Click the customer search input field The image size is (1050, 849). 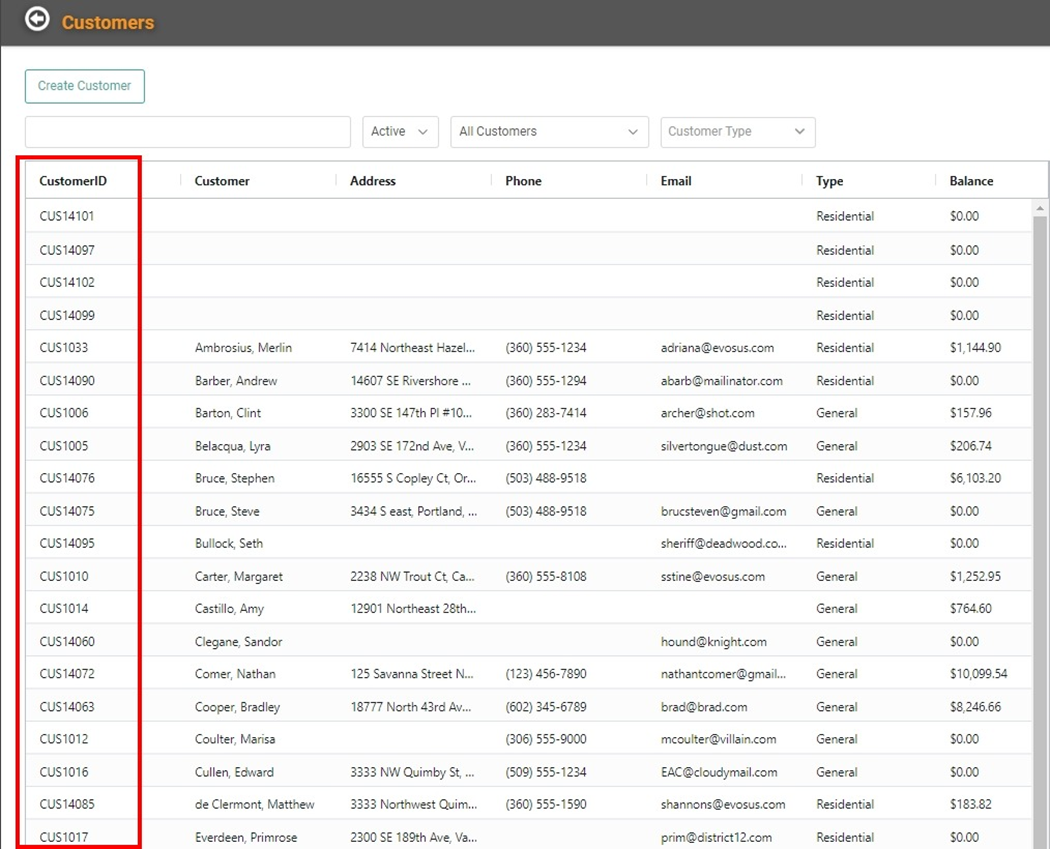tap(188, 132)
